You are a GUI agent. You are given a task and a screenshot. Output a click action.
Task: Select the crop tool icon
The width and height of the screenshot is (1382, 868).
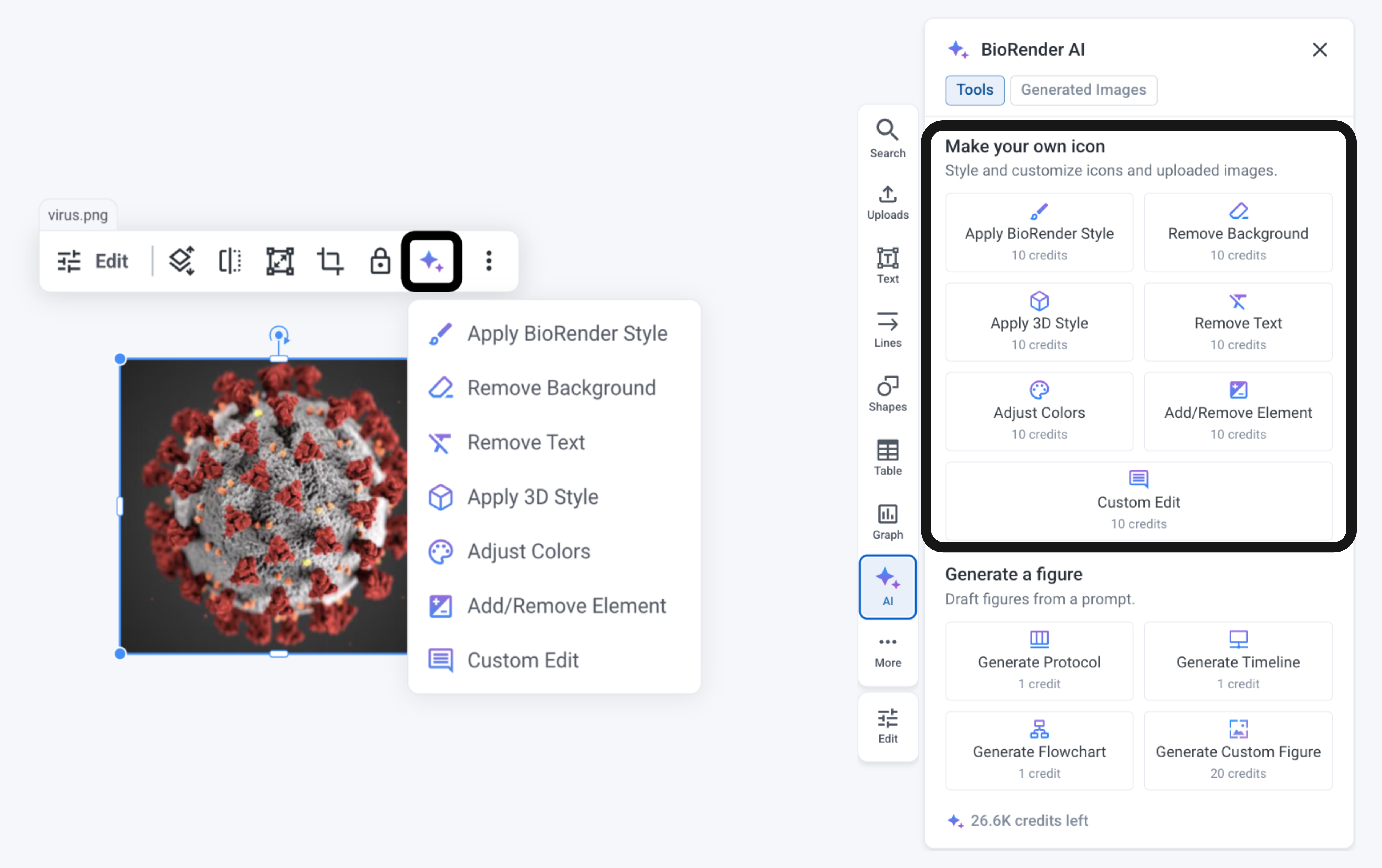(x=330, y=261)
